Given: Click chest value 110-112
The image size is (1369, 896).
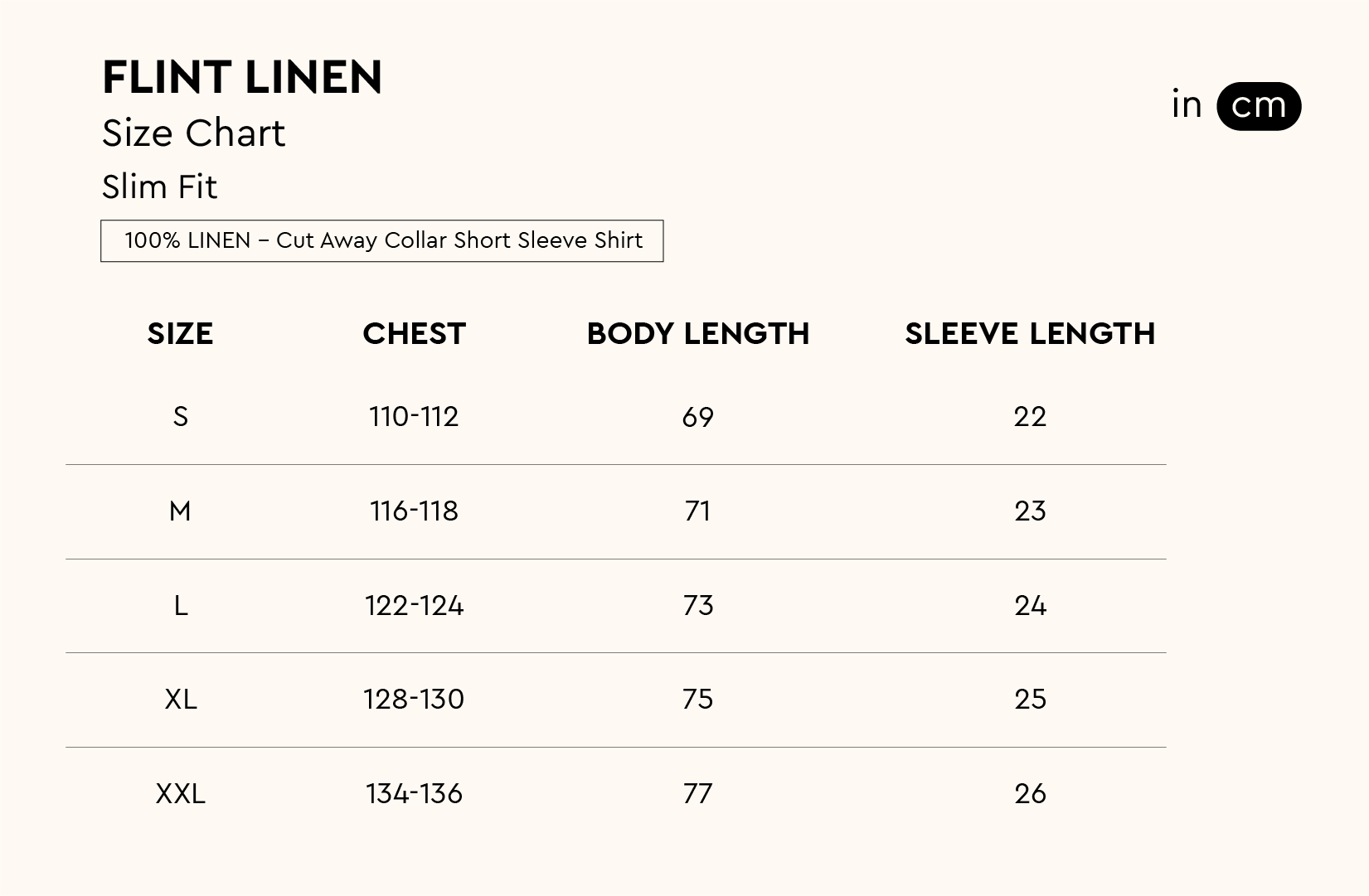Looking at the screenshot, I should (414, 417).
